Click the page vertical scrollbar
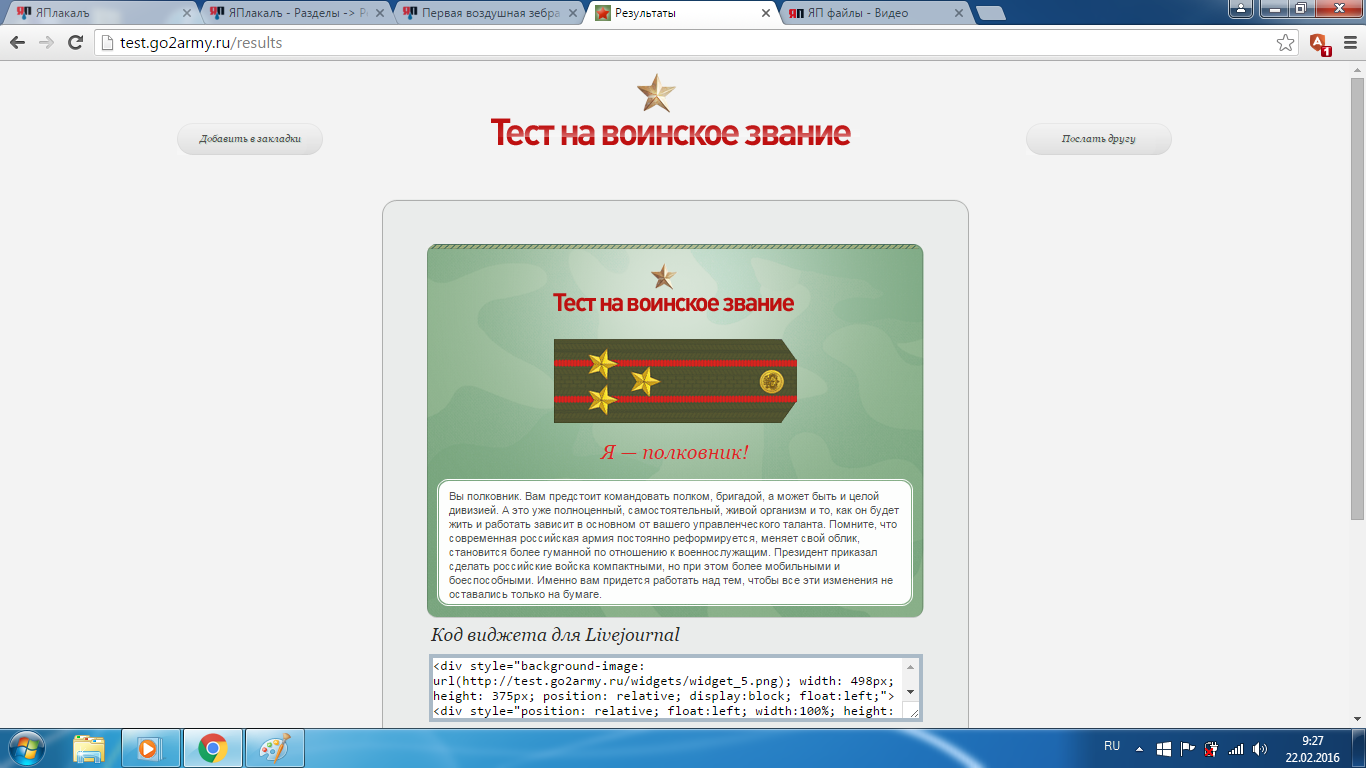1366x768 pixels. pyautogui.click(x=1357, y=300)
